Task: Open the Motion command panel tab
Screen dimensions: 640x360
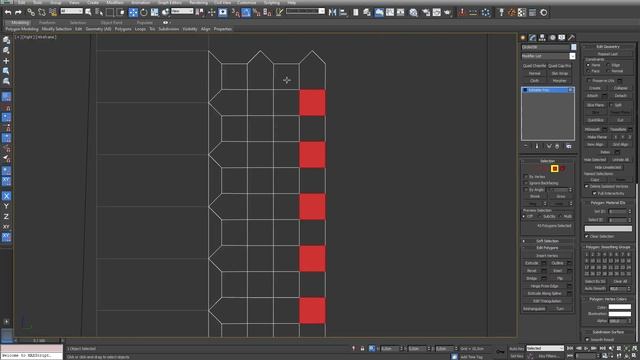Action: pyautogui.click(x=552, y=38)
